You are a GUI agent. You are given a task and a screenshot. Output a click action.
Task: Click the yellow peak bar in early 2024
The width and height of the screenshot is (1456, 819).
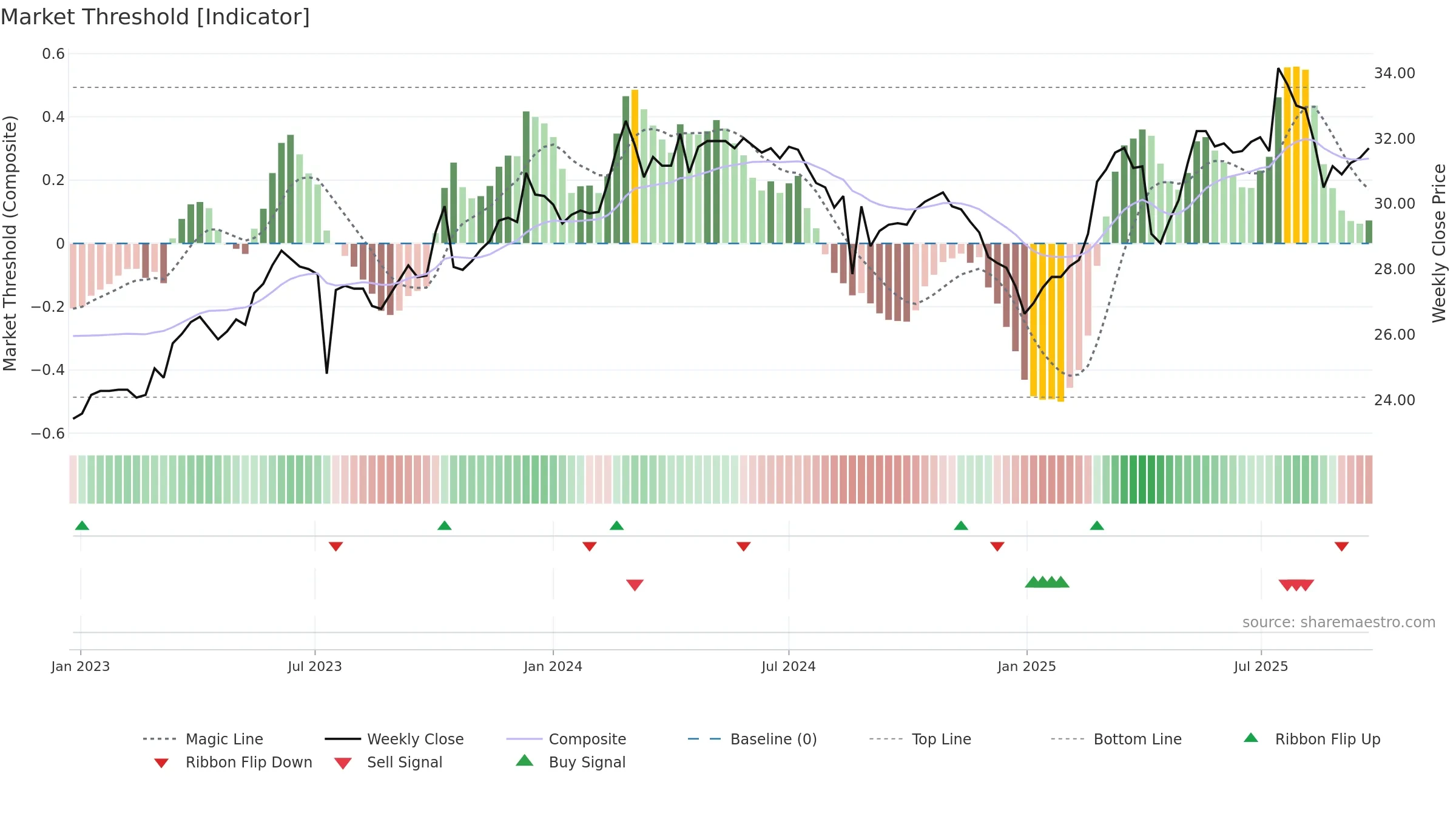click(x=635, y=166)
